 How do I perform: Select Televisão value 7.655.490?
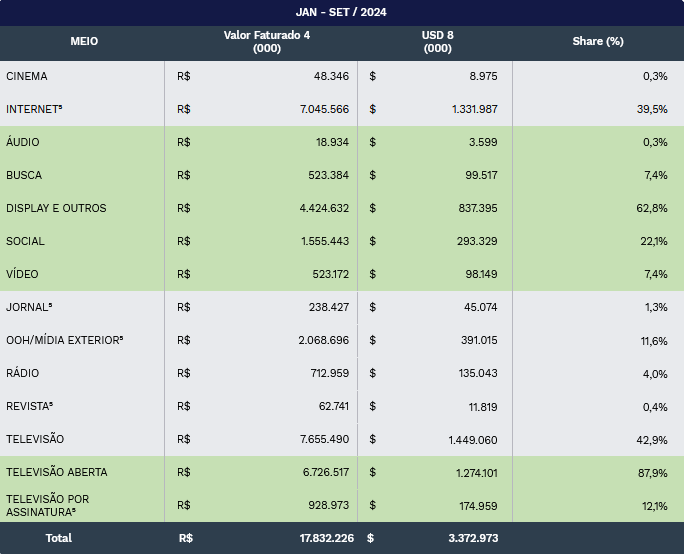[x=324, y=439]
